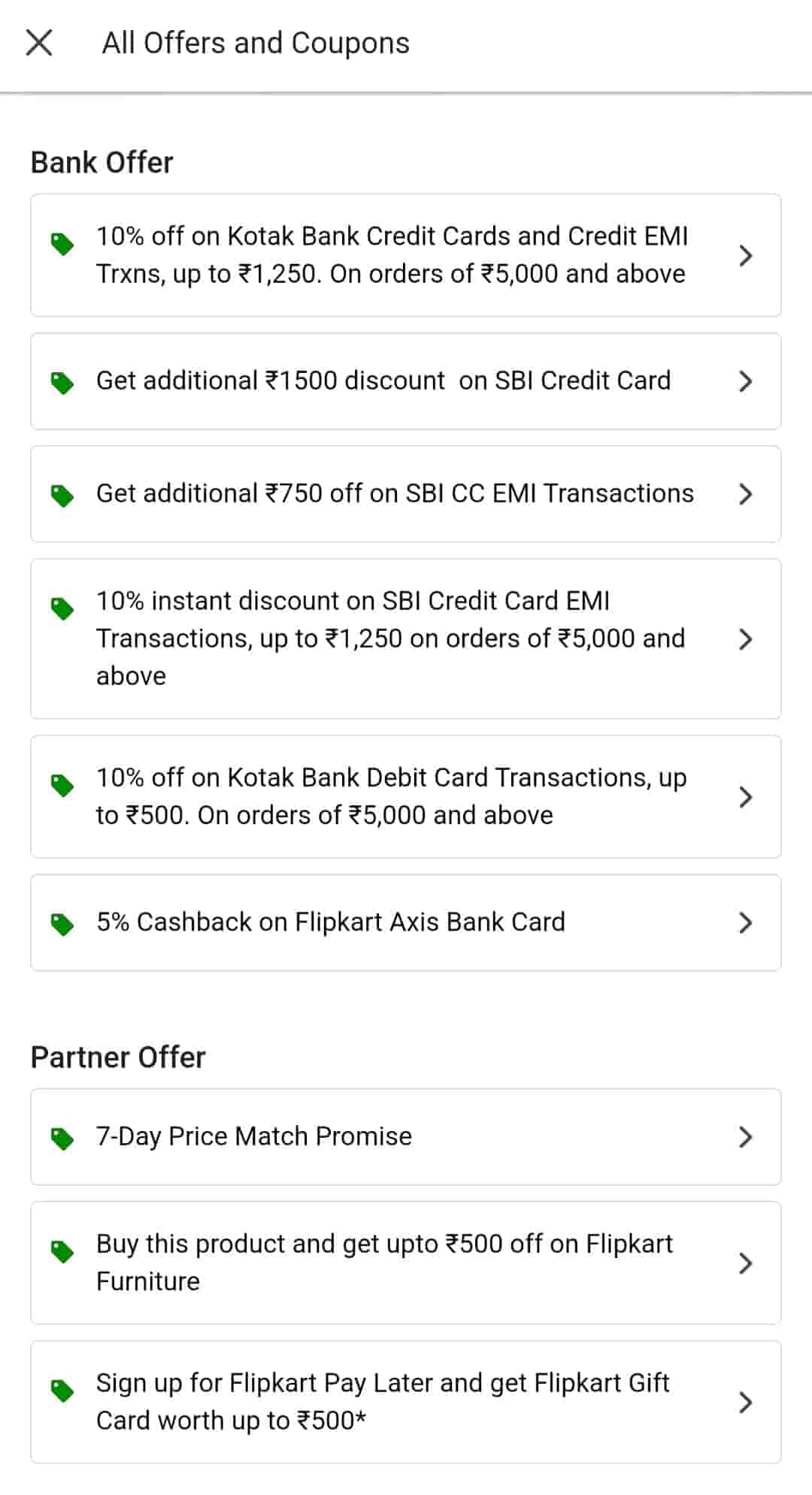The width and height of the screenshot is (812, 1495).
Task: Tap the tag icon for Kotak Debit Card offer
Action: [x=62, y=785]
